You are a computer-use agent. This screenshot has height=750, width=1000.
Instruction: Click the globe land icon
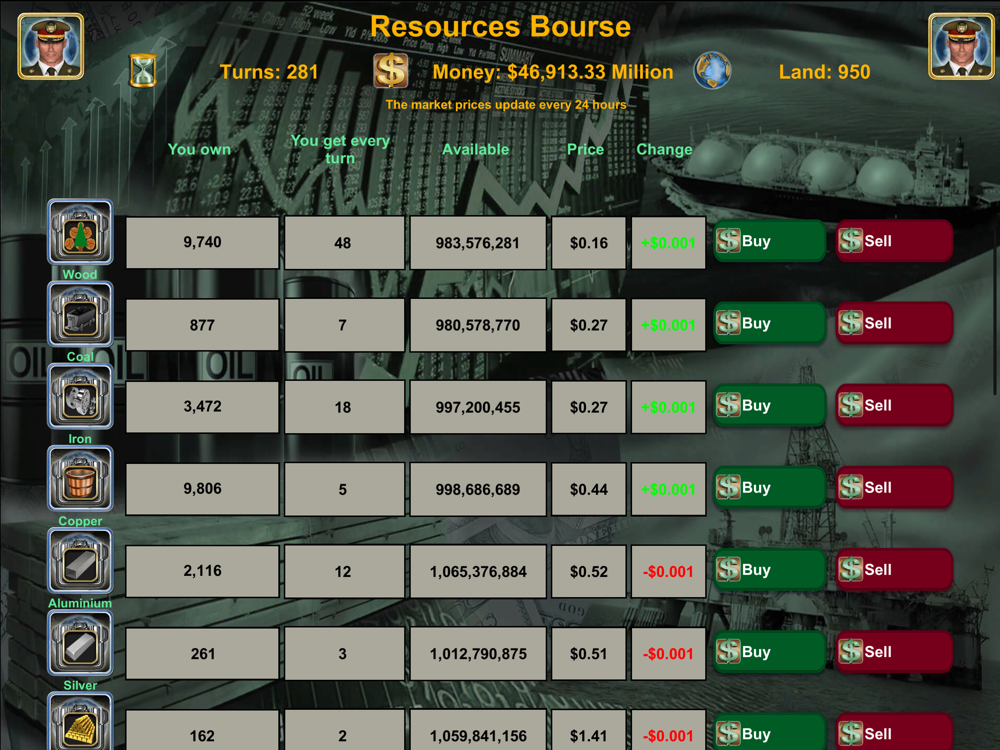pyautogui.click(x=712, y=70)
